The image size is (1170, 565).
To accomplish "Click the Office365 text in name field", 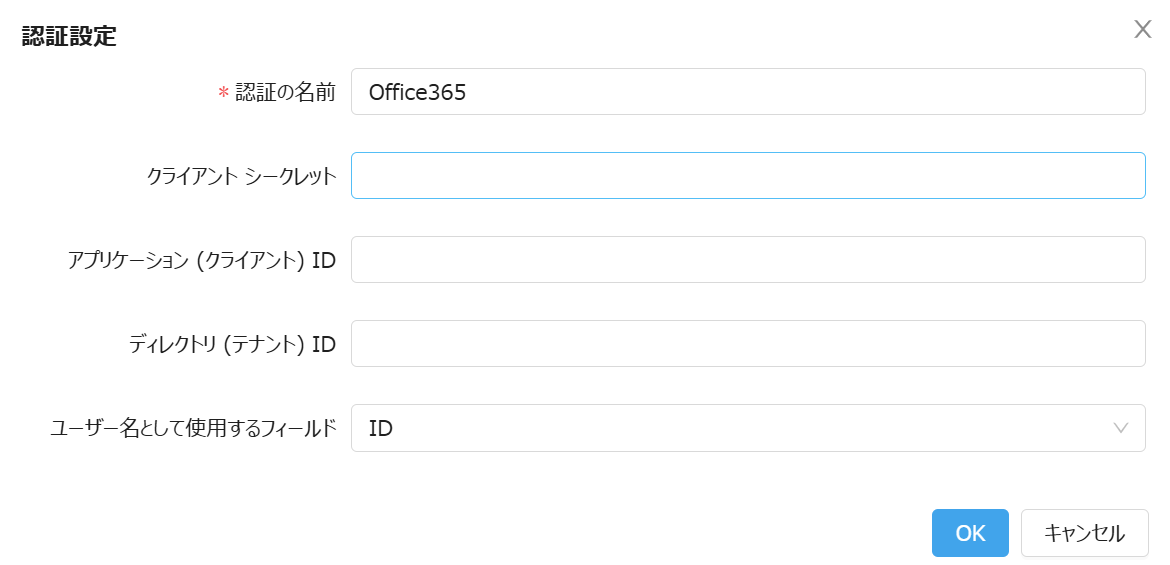I will (417, 93).
